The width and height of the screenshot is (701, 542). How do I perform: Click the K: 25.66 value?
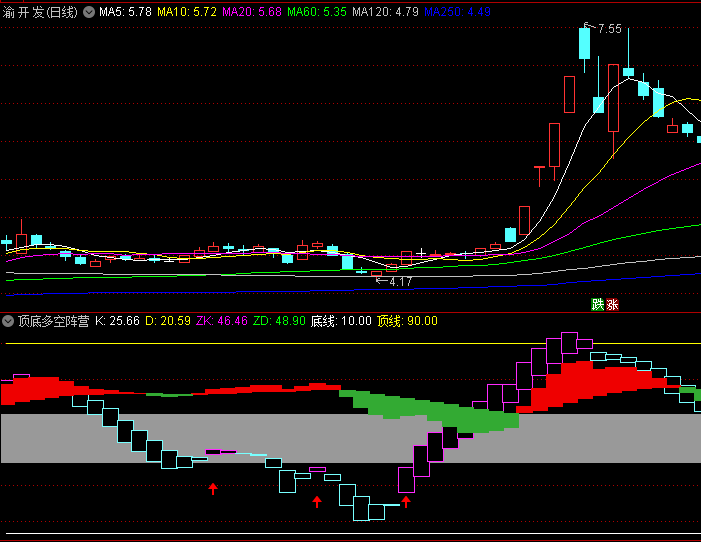(117, 321)
